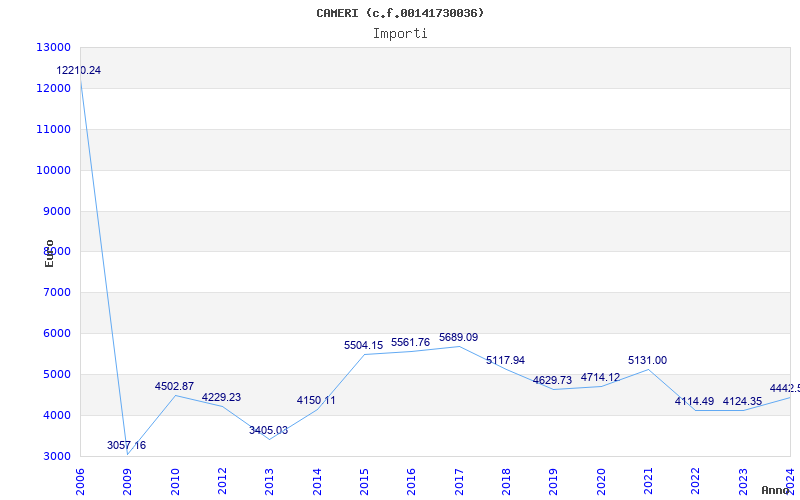The image size is (800, 500).
Task: Select the 4114.49 data label for 2022
Action: click(x=694, y=402)
